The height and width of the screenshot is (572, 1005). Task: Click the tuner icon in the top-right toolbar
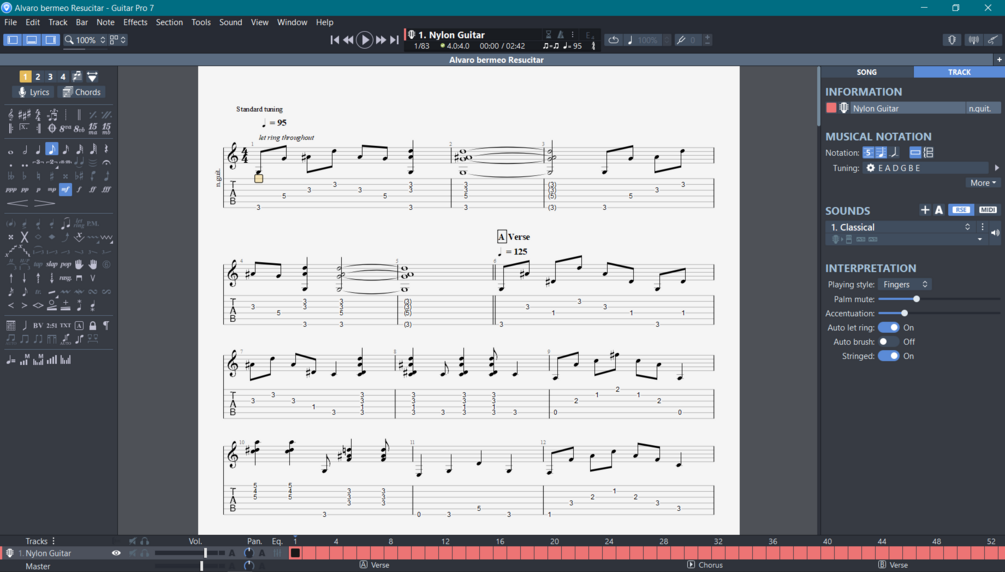point(973,40)
